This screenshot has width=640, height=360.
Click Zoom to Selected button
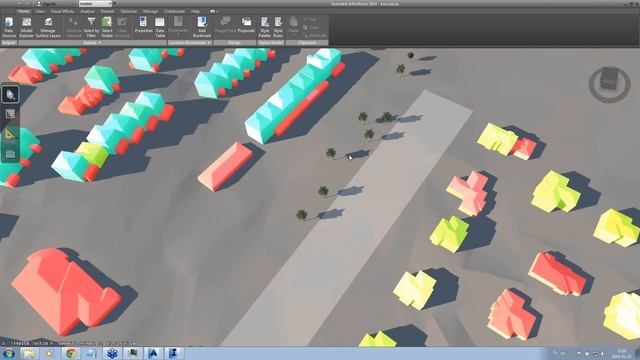coord(74,27)
